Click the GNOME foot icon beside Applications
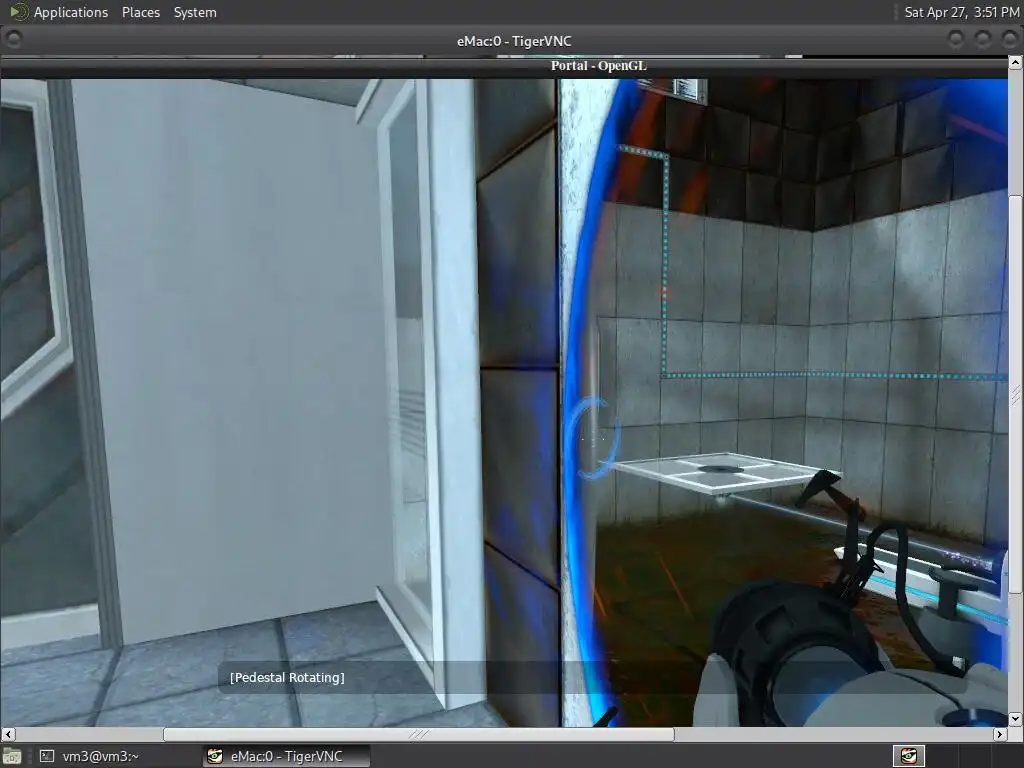1024x768 pixels. 18,12
